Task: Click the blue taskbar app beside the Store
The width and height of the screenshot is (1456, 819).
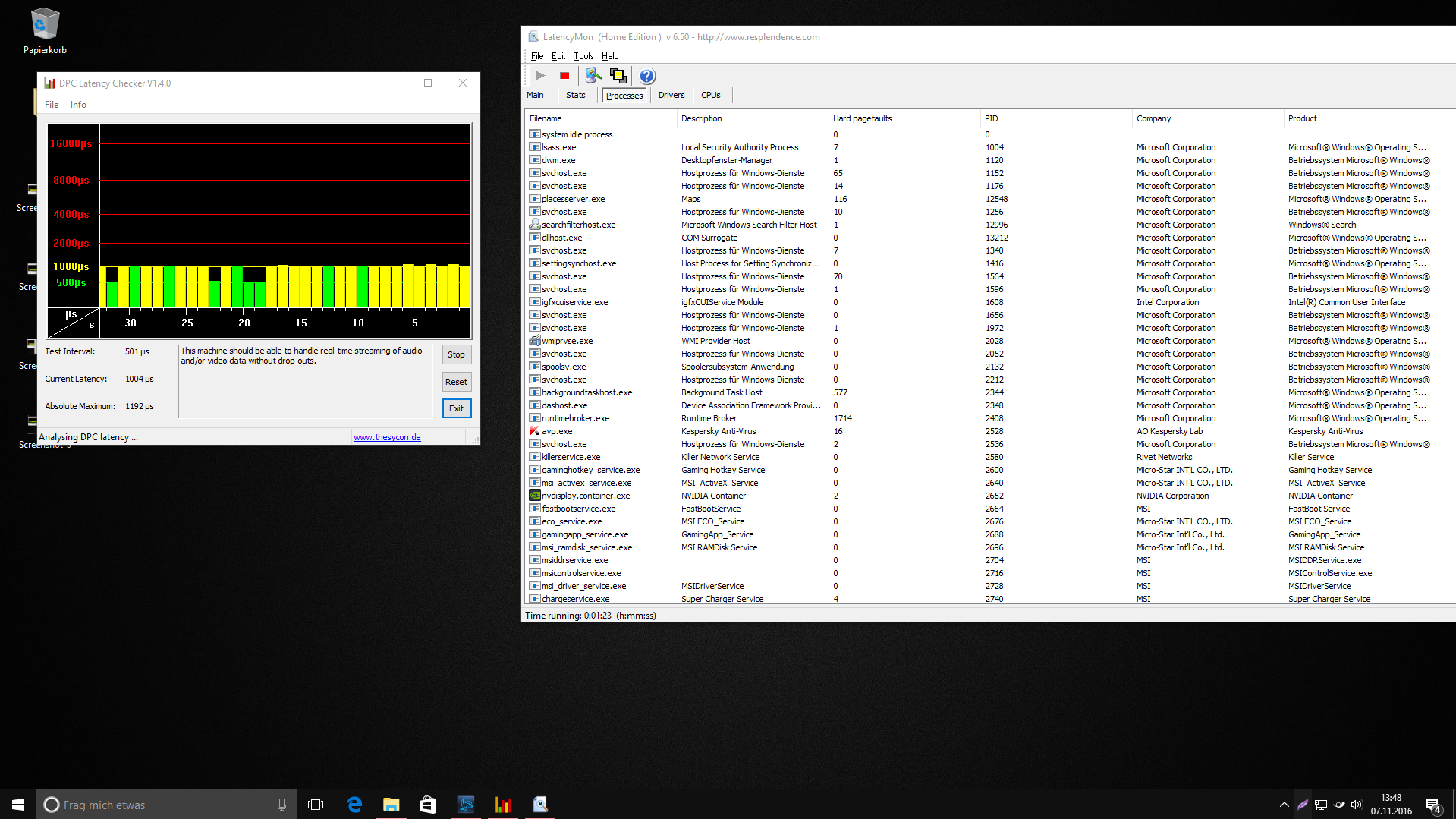Action: 466,805
